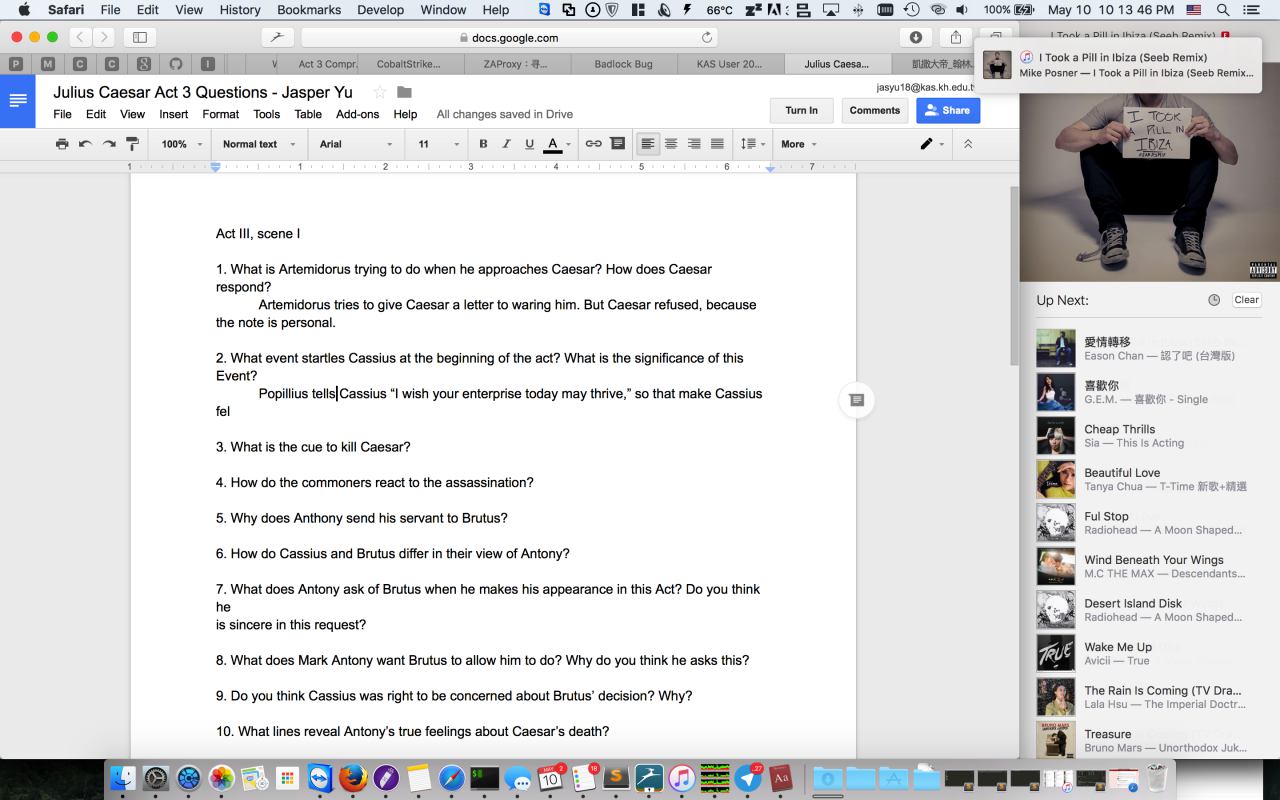Open the zoom 100% dropdown
The width and height of the screenshot is (1280, 800).
click(181, 144)
